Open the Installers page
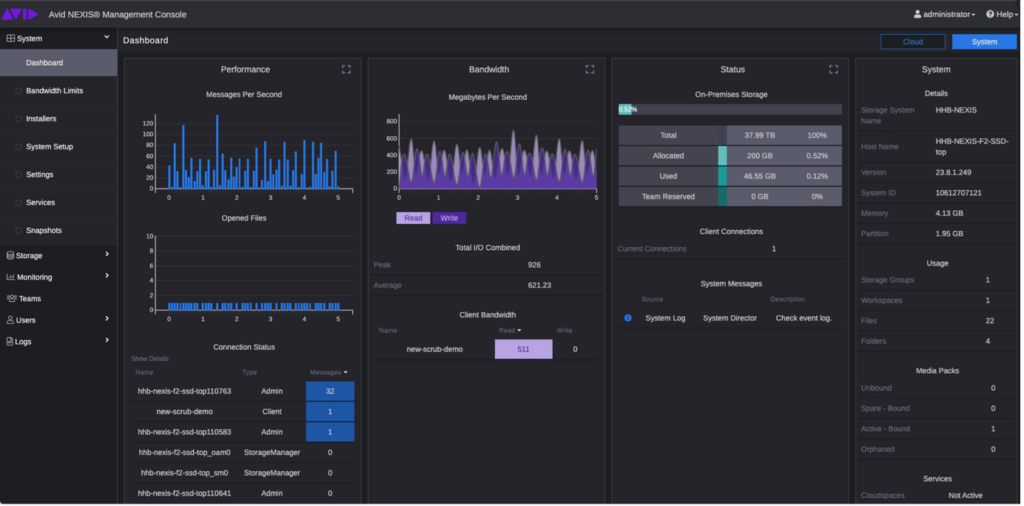 point(41,118)
